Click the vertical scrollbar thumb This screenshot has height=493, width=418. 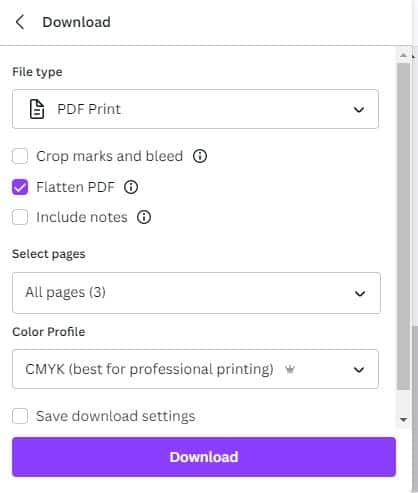click(x=404, y=227)
